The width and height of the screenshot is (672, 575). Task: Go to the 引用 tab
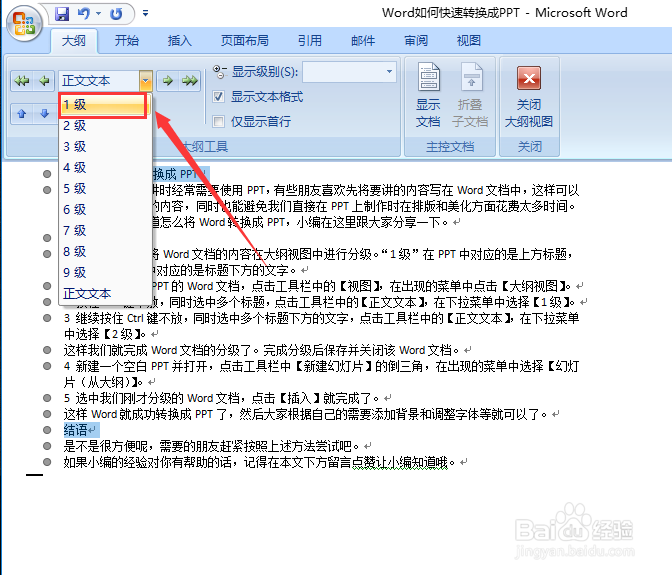point(310,41)
